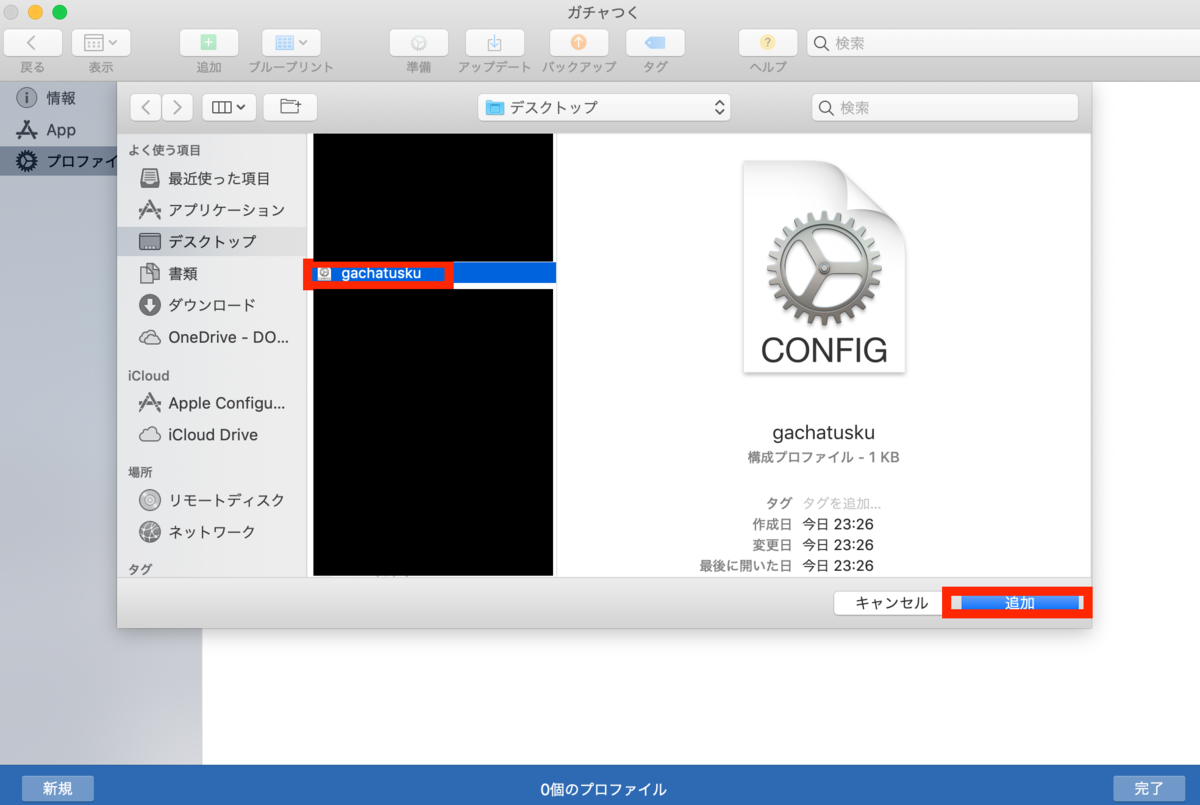Open the ブループリント toolbar dropdown
1200x805 pixels.
point(291,43)
